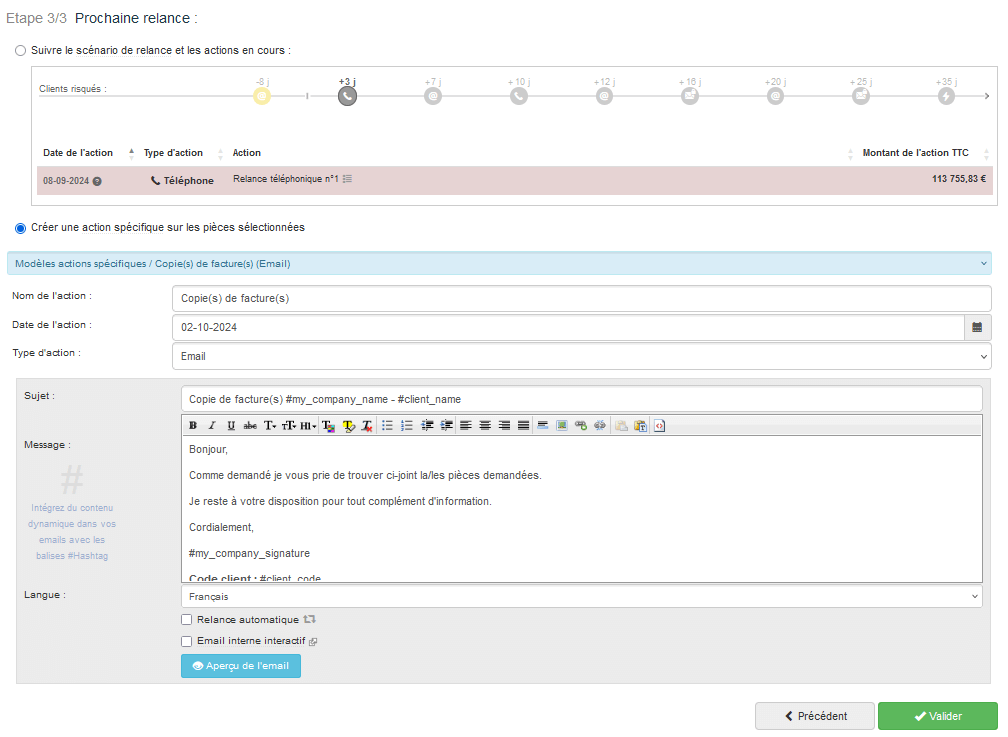Select 'Suivre le scénario de relance' option

pyautogui.click(x=21, y=50)
